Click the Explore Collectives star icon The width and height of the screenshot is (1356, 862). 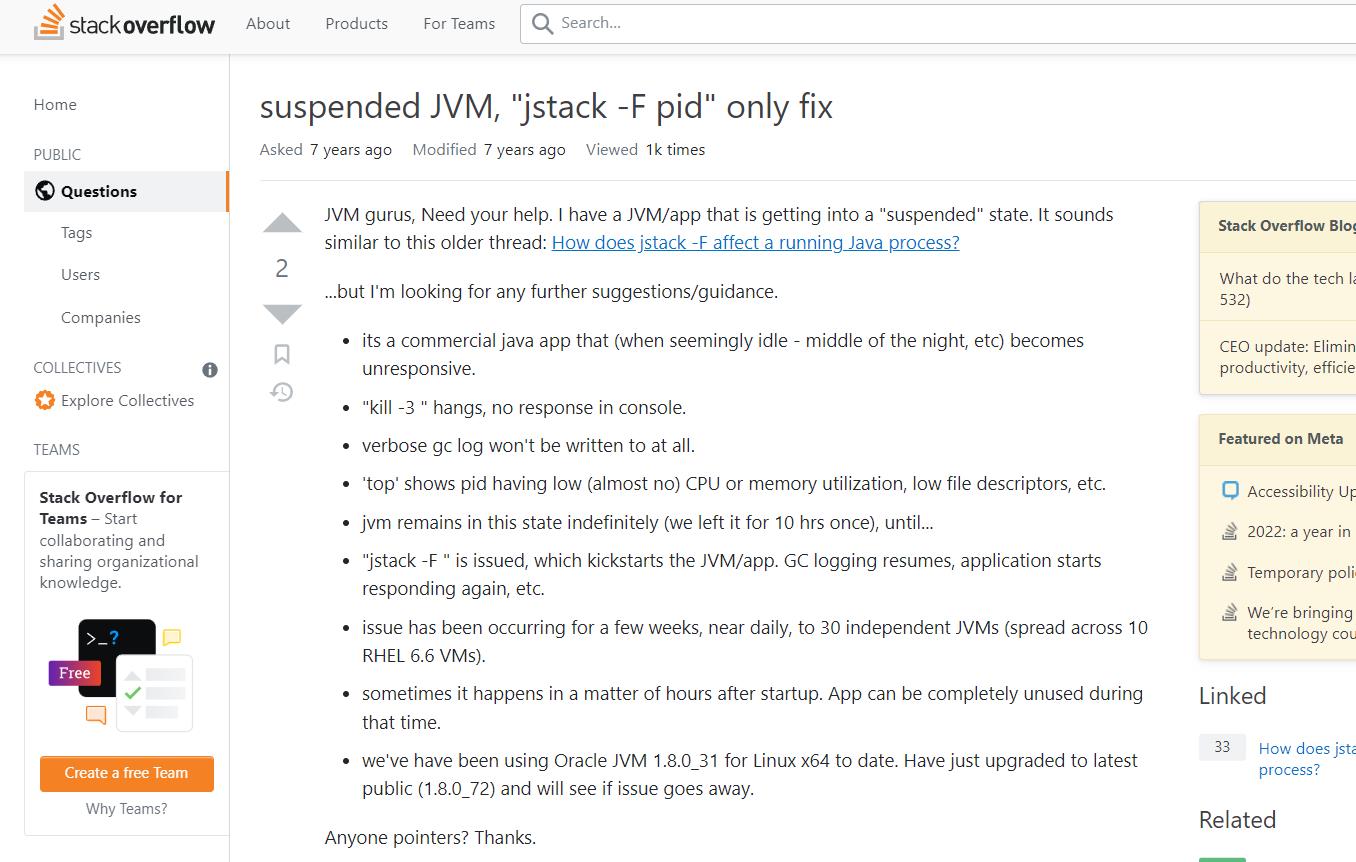[x=45, y=400]
